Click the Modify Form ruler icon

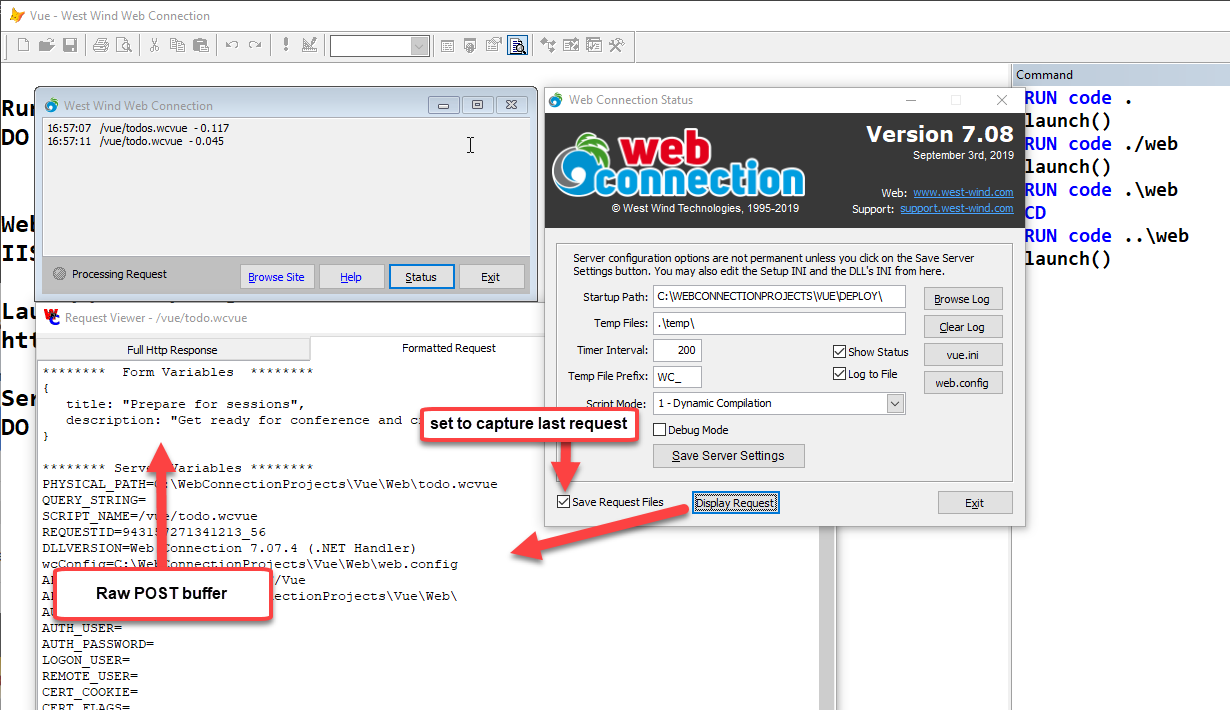click(309, 45)
